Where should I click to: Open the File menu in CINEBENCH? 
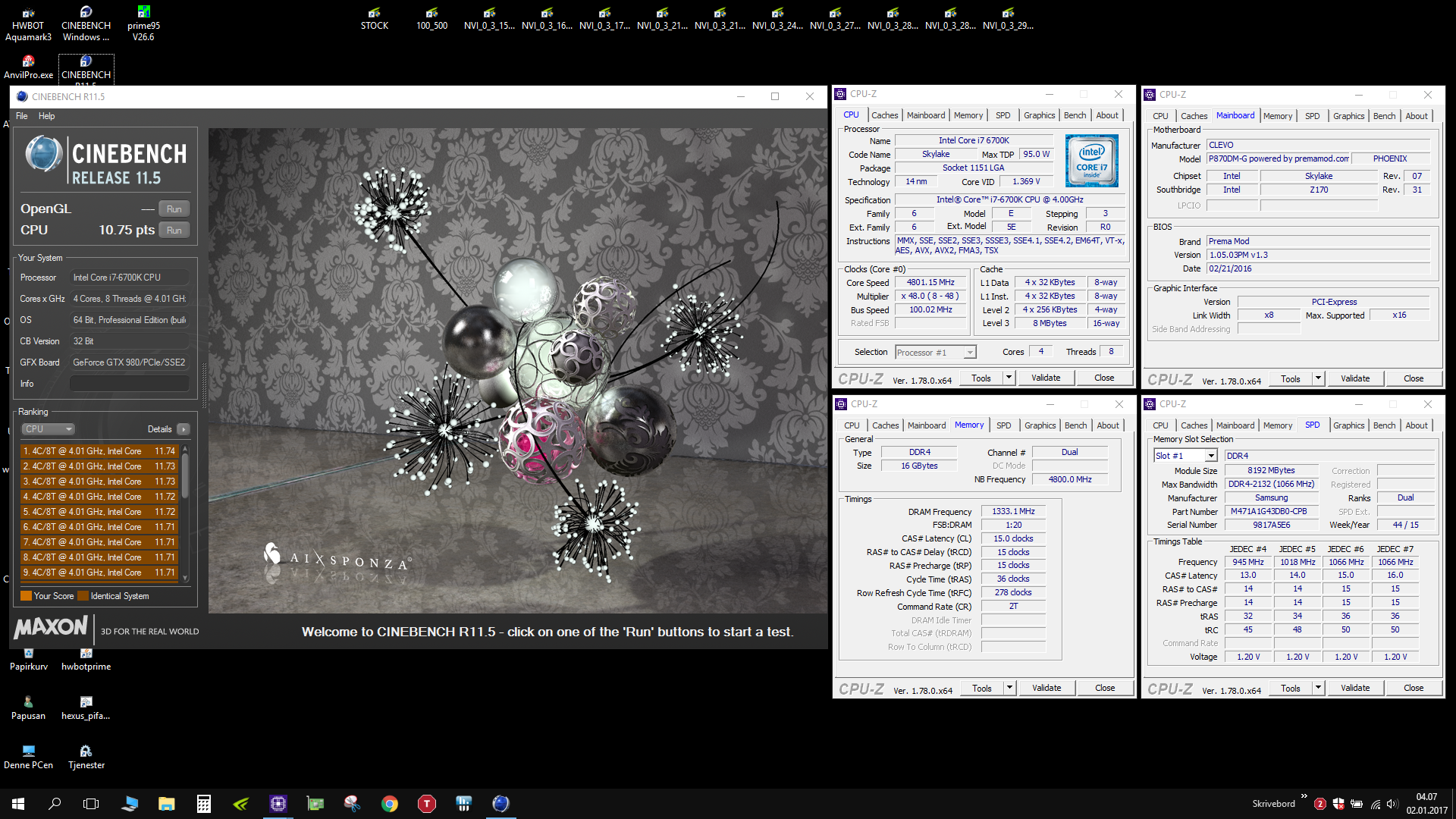point(21,116)
